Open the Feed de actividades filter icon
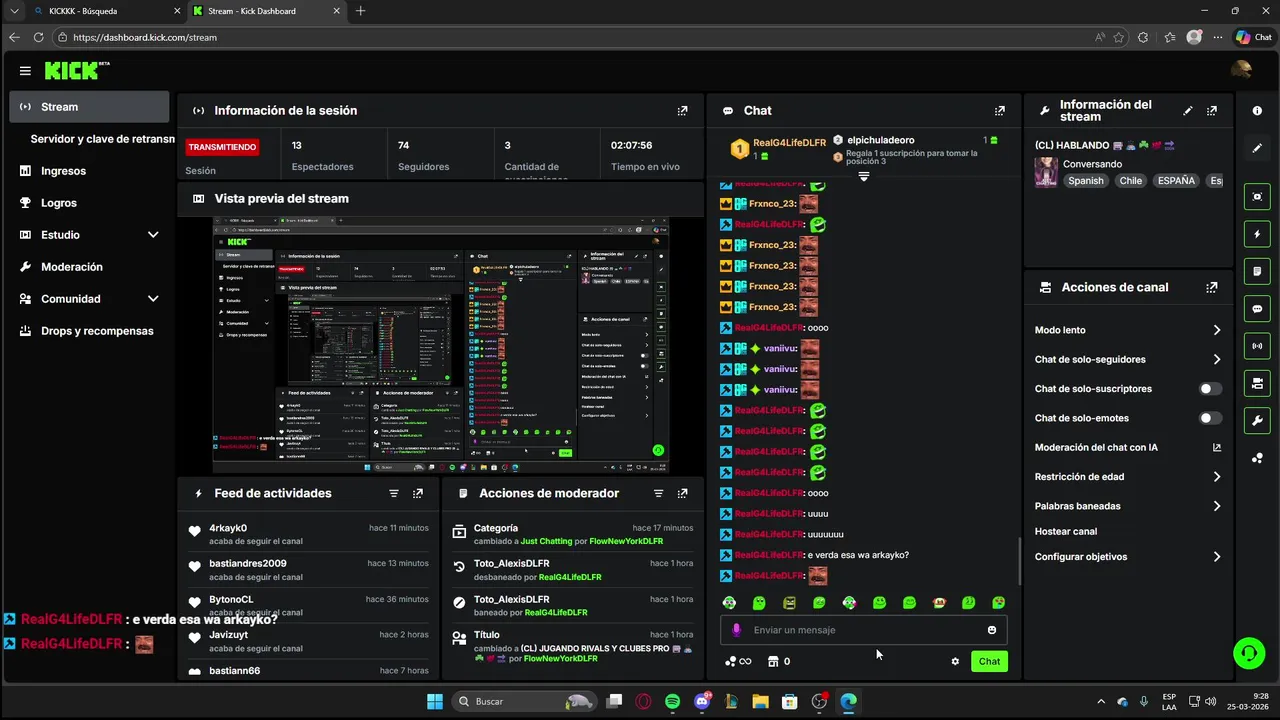 click(394, 493)
